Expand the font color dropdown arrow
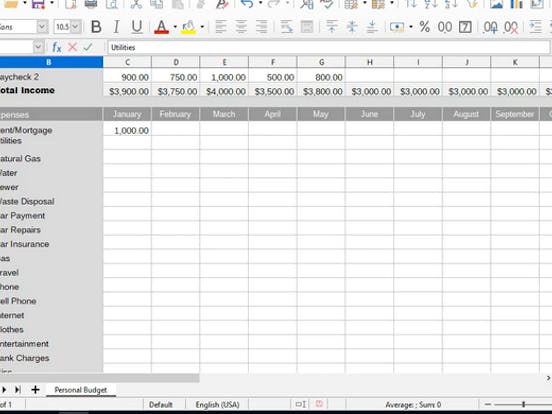 175,27
